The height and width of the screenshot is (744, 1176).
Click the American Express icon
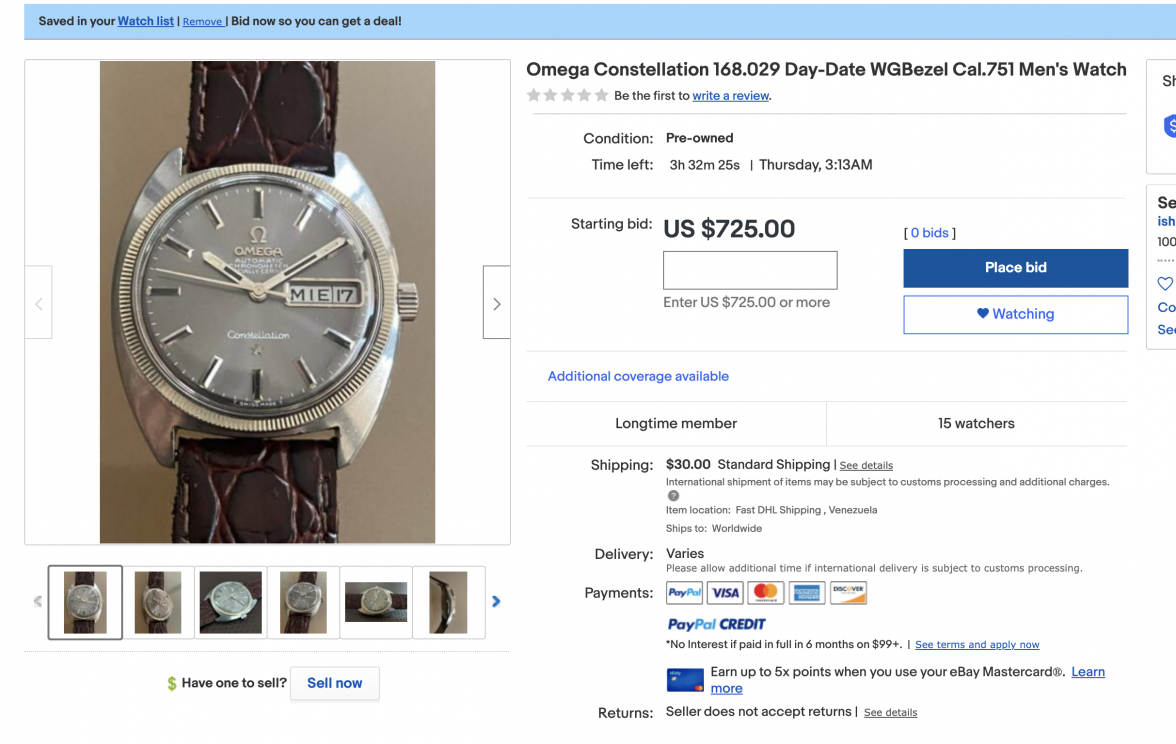click(x=806, y=593)
